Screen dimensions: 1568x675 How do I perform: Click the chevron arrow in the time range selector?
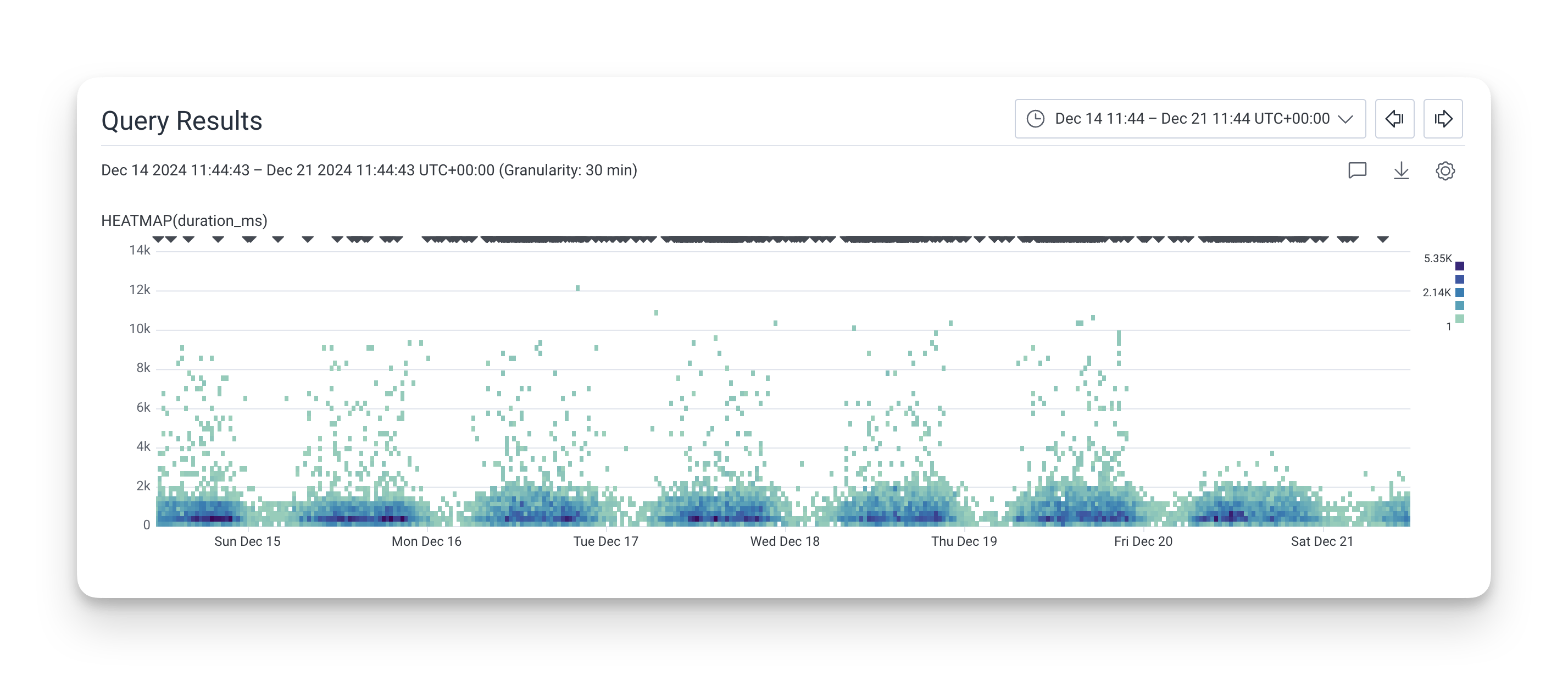point(1345,119)
